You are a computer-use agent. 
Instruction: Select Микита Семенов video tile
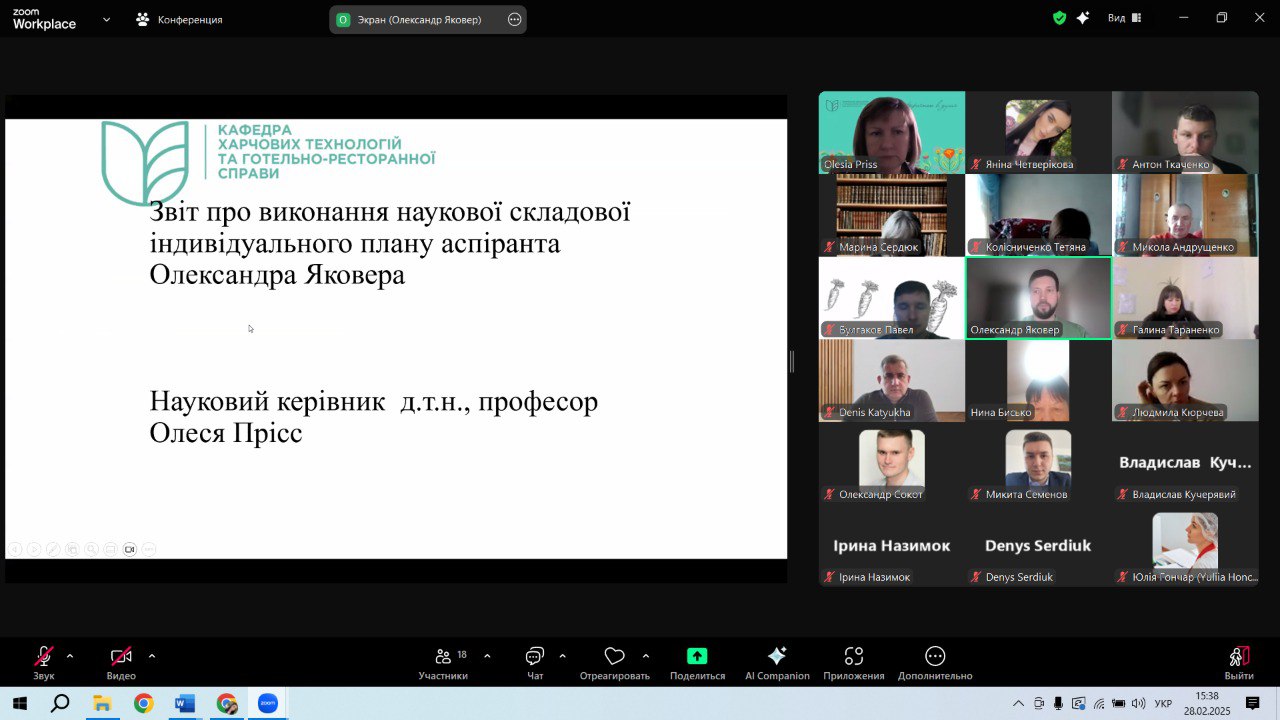coord(1038,463)
